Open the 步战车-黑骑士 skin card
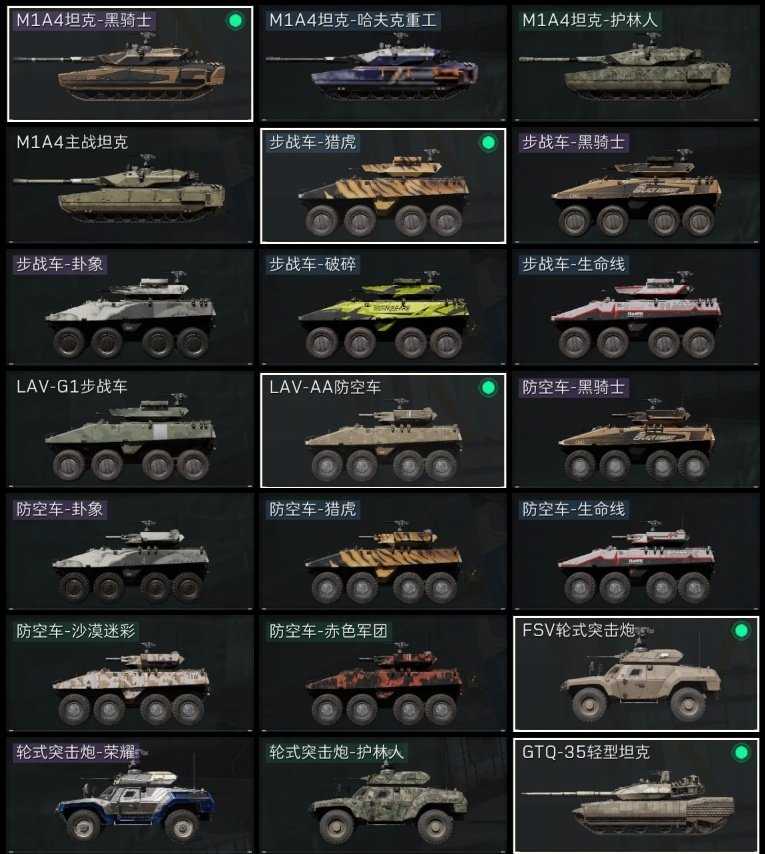This screenshot has height=854, width=765. coord(636,186)
